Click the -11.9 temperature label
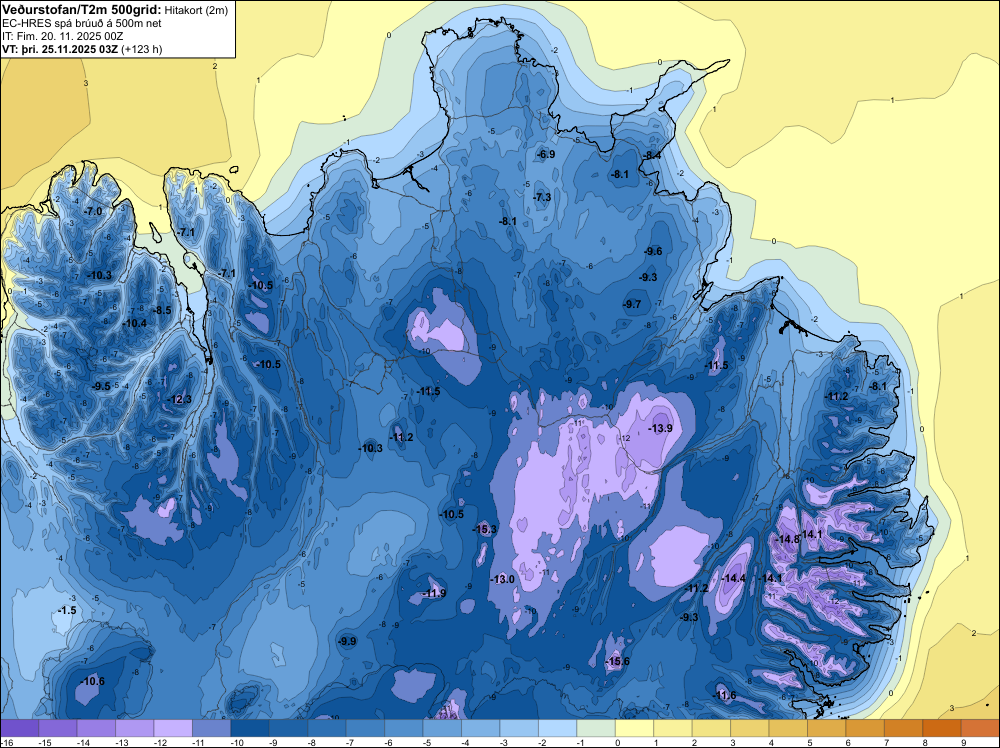The width and height of the screenshot is (1000, 748). pyautogui.click(x=434, y=593)
